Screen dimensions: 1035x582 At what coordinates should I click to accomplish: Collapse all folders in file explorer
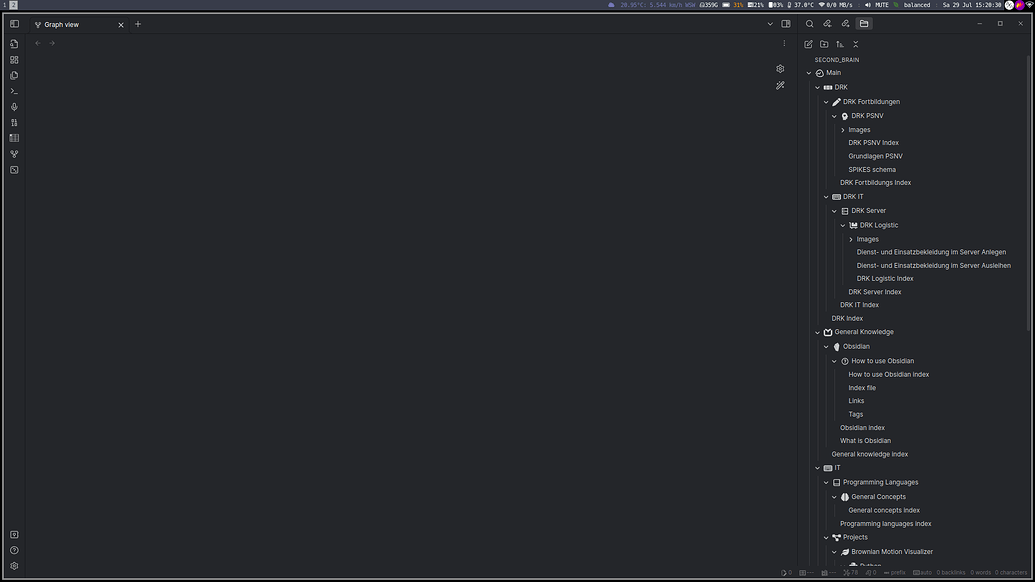coord(856,44)
